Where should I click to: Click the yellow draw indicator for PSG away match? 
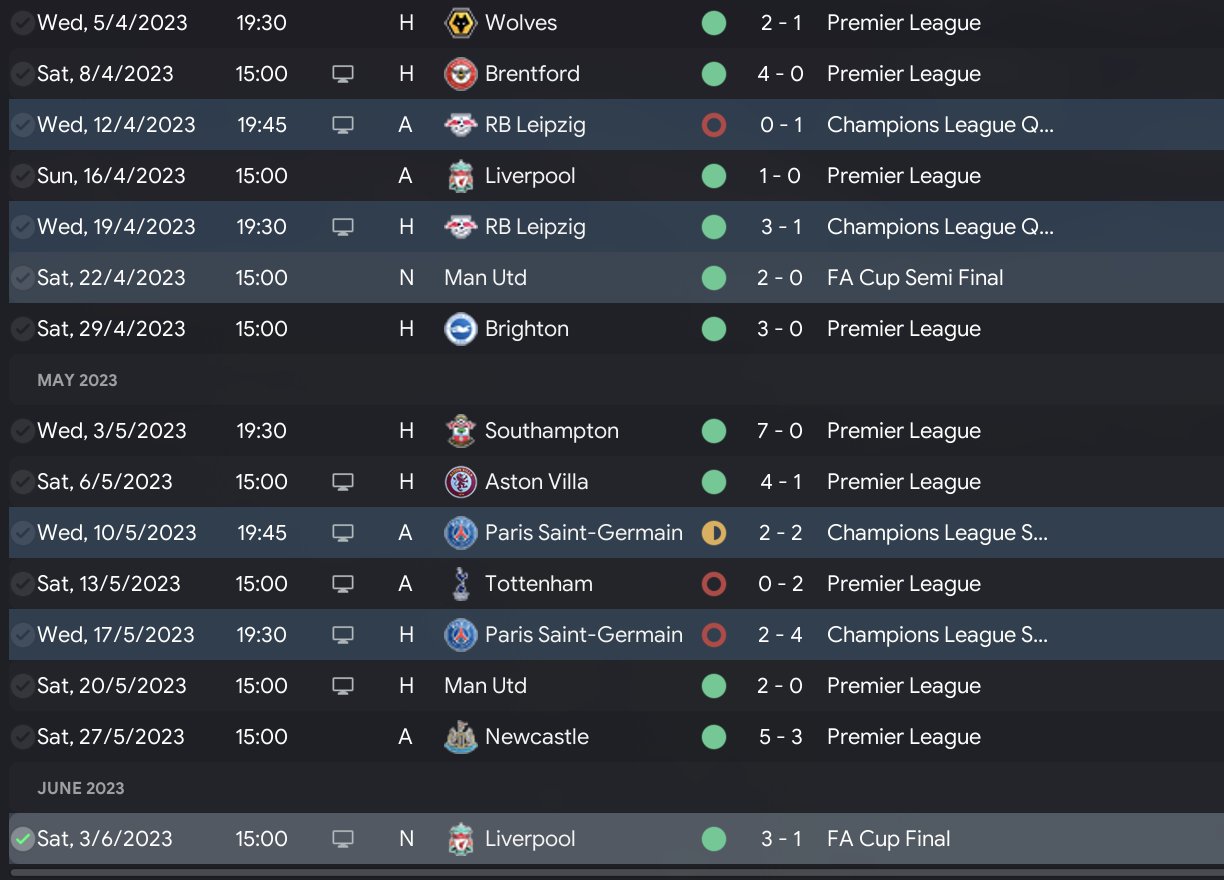(713, 533)
